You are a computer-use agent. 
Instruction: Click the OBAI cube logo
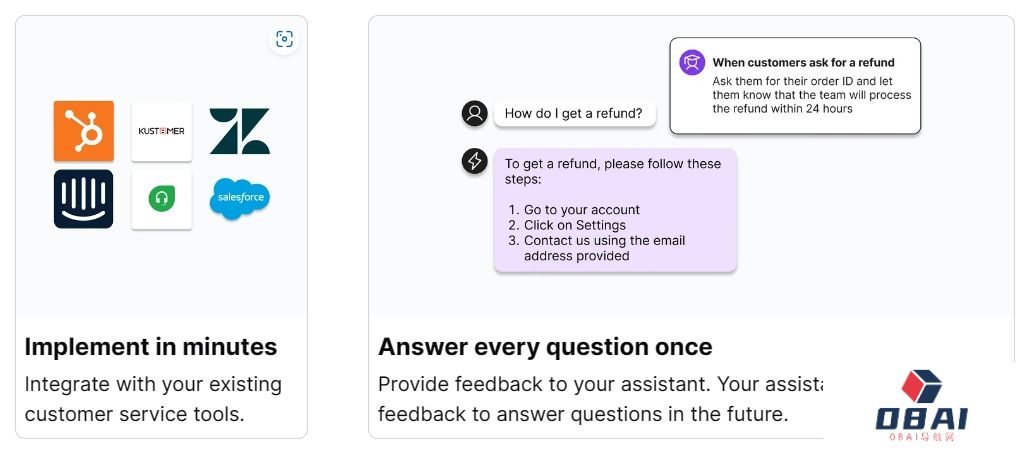(921, 386)
